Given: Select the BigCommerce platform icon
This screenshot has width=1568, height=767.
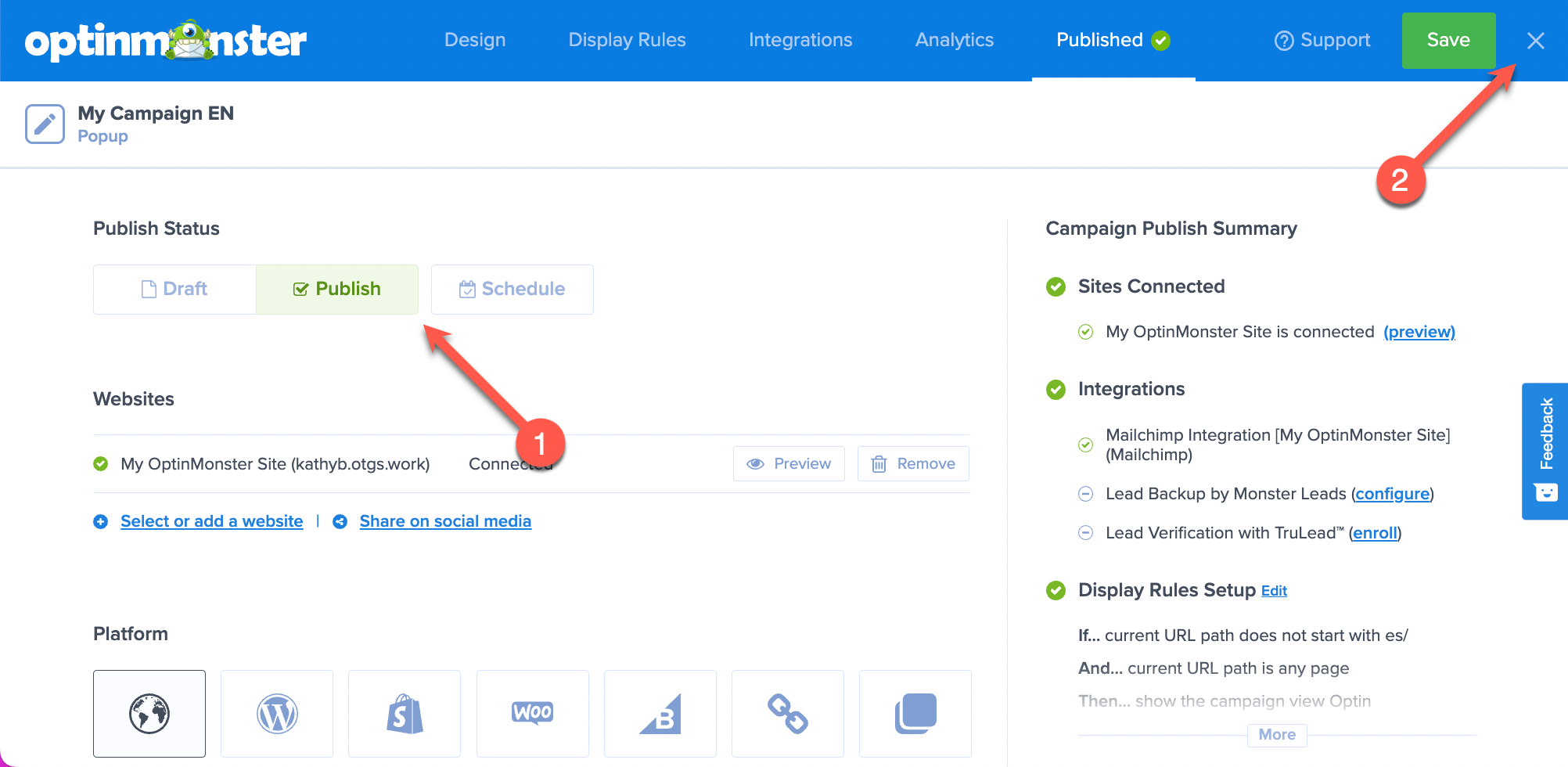Looking at the screenshot, I should coord(660,713).
